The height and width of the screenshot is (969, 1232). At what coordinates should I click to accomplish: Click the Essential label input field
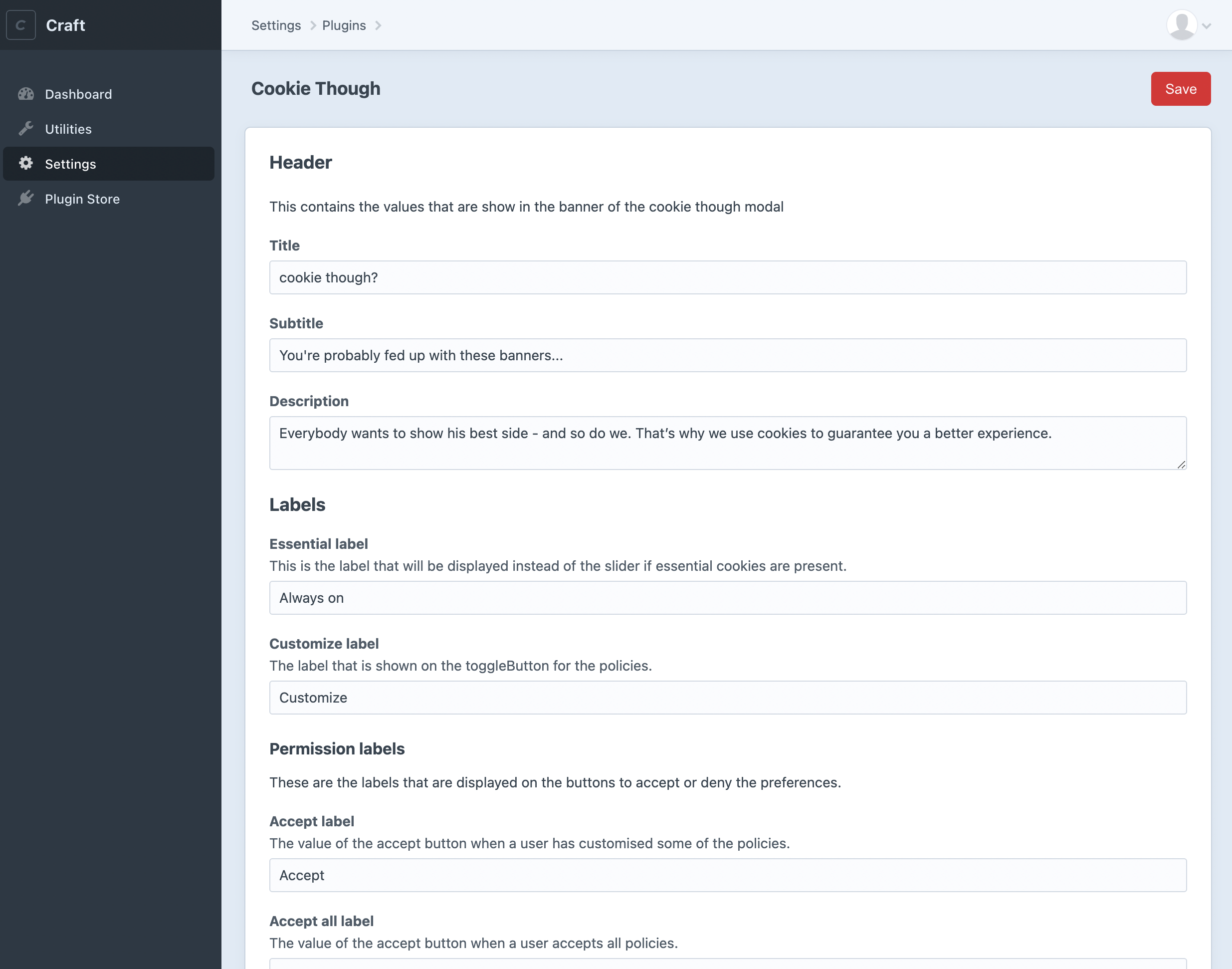point(727,597)
